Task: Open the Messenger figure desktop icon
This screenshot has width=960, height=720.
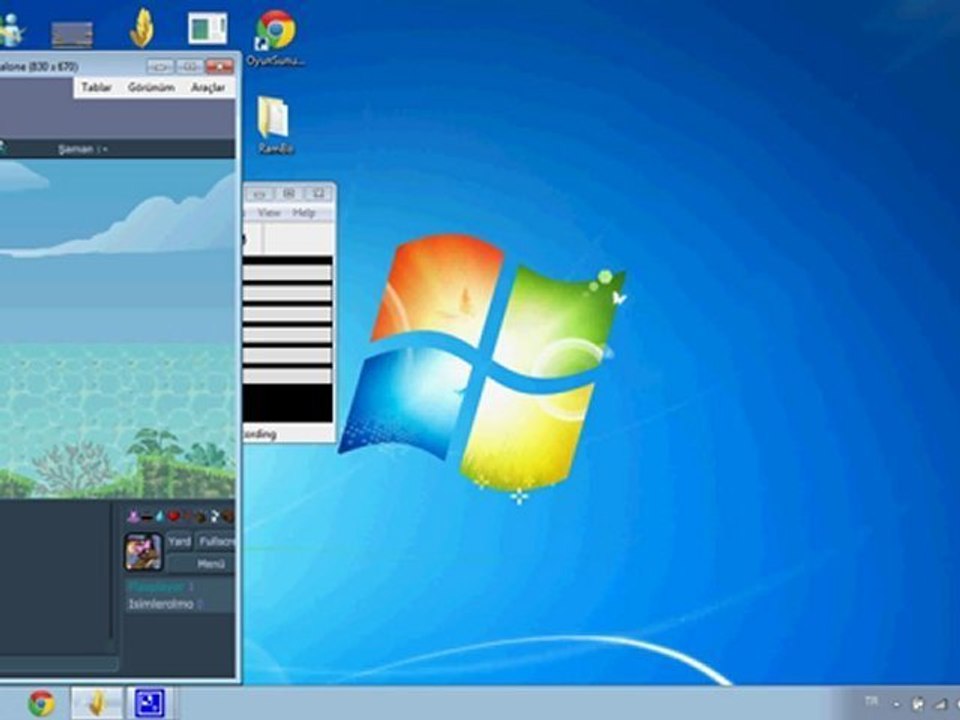Action: (11, 31)
